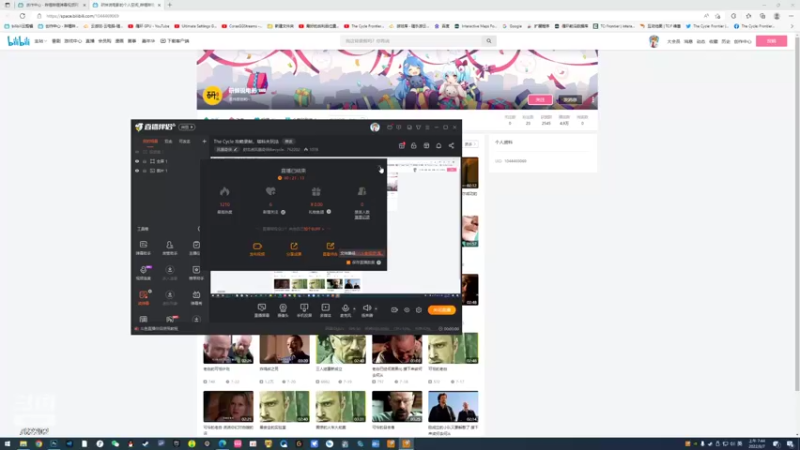Reload the page with the browser refresh button
The image size is (800, 450).
22,16
